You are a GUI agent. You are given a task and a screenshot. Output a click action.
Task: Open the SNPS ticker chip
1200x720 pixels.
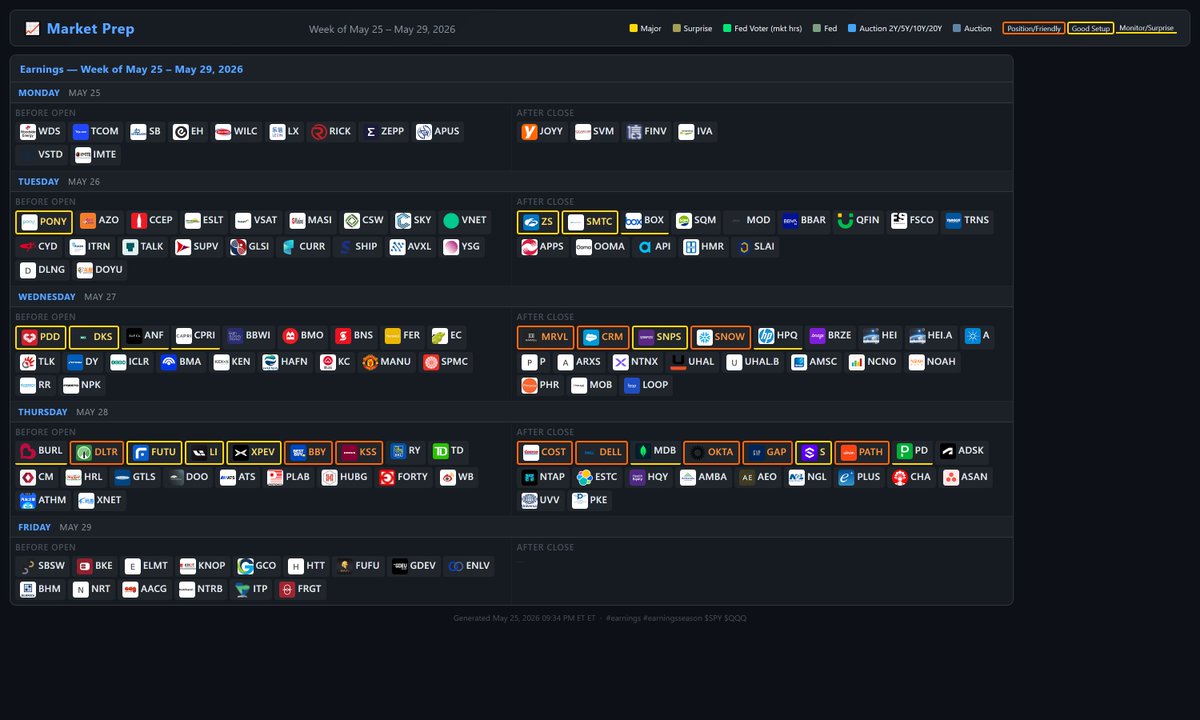[x=659, y=337]
